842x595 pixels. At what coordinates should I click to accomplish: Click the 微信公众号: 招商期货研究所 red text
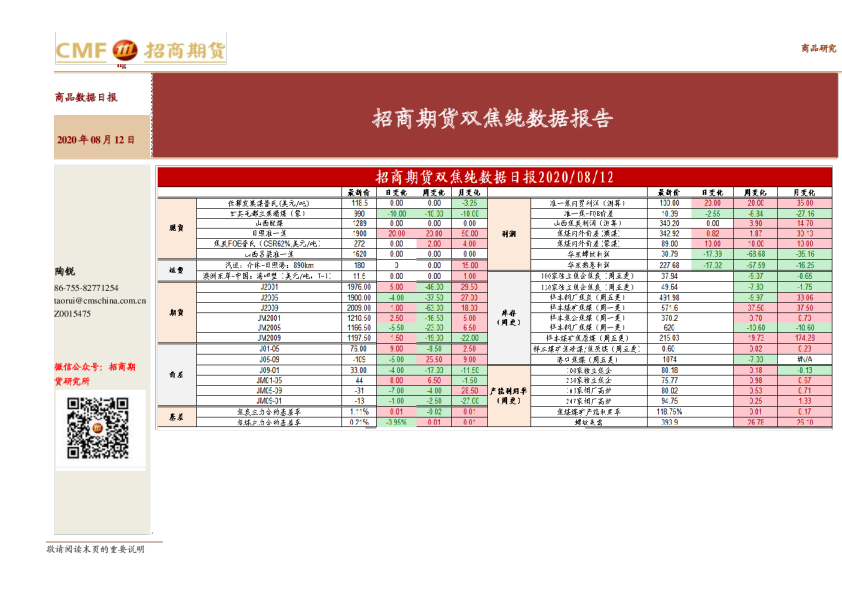pos(100,374)
